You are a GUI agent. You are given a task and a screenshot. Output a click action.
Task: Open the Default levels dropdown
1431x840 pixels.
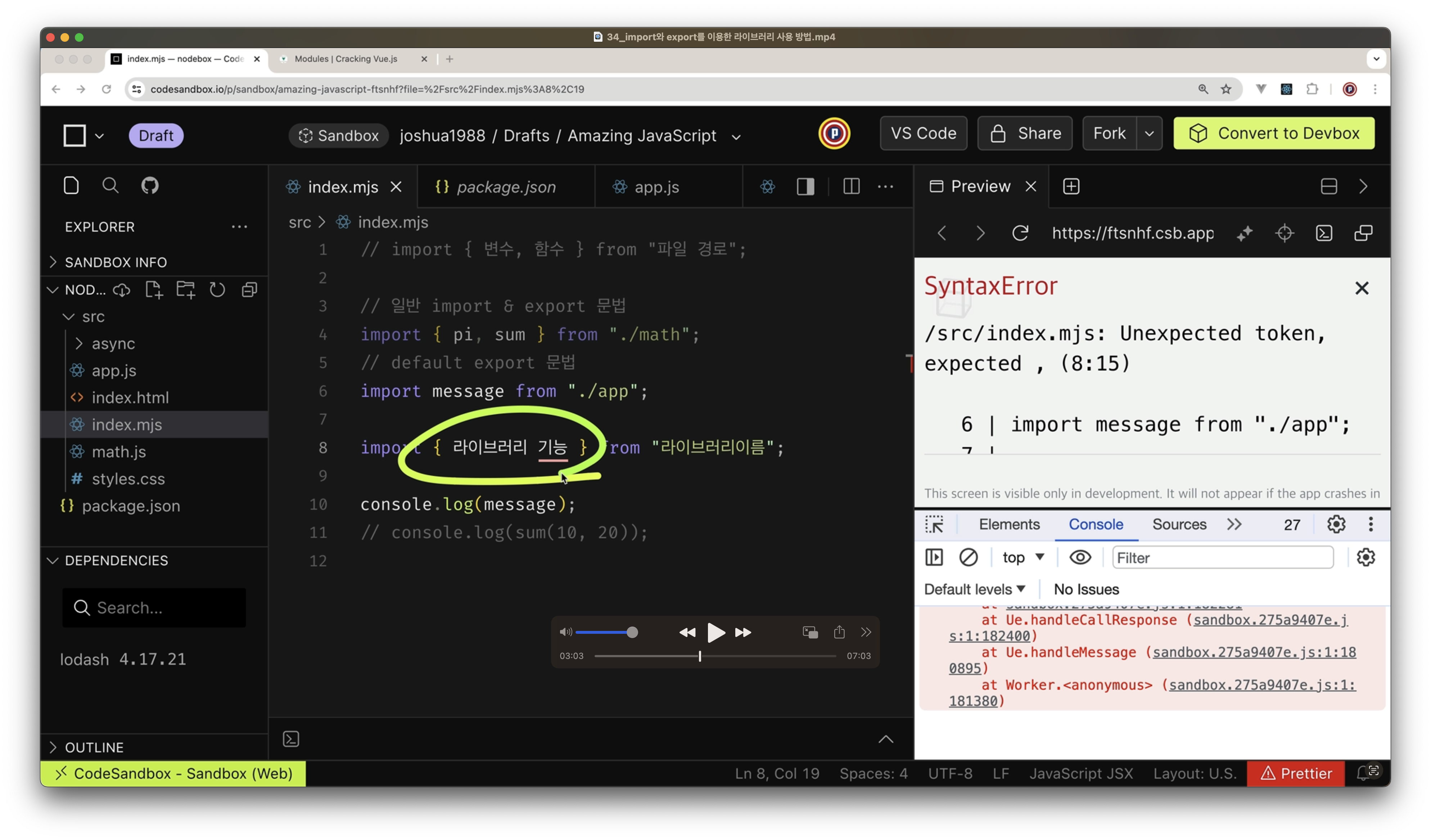974,589
